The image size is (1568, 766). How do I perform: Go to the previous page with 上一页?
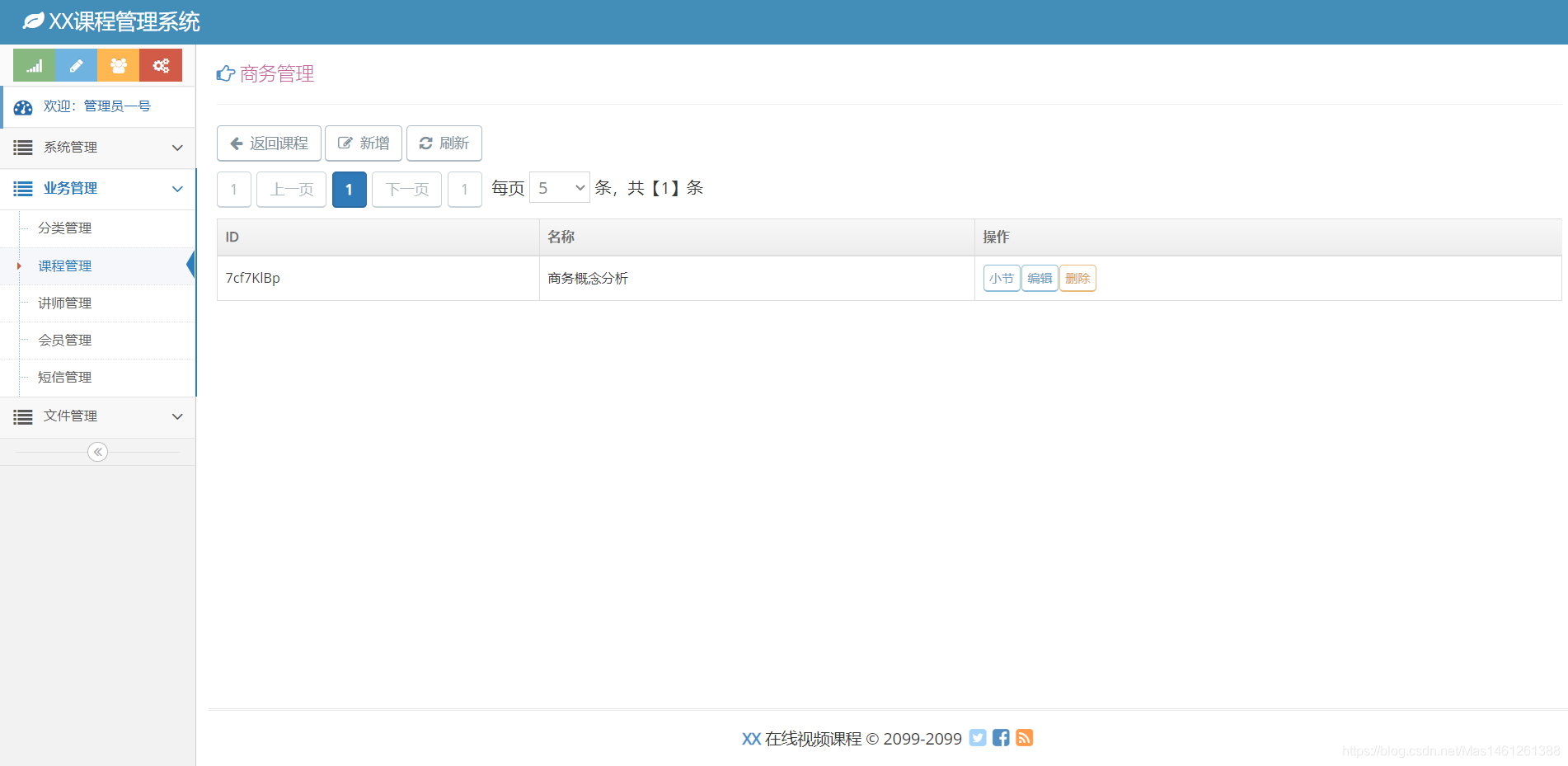[292, 190]
